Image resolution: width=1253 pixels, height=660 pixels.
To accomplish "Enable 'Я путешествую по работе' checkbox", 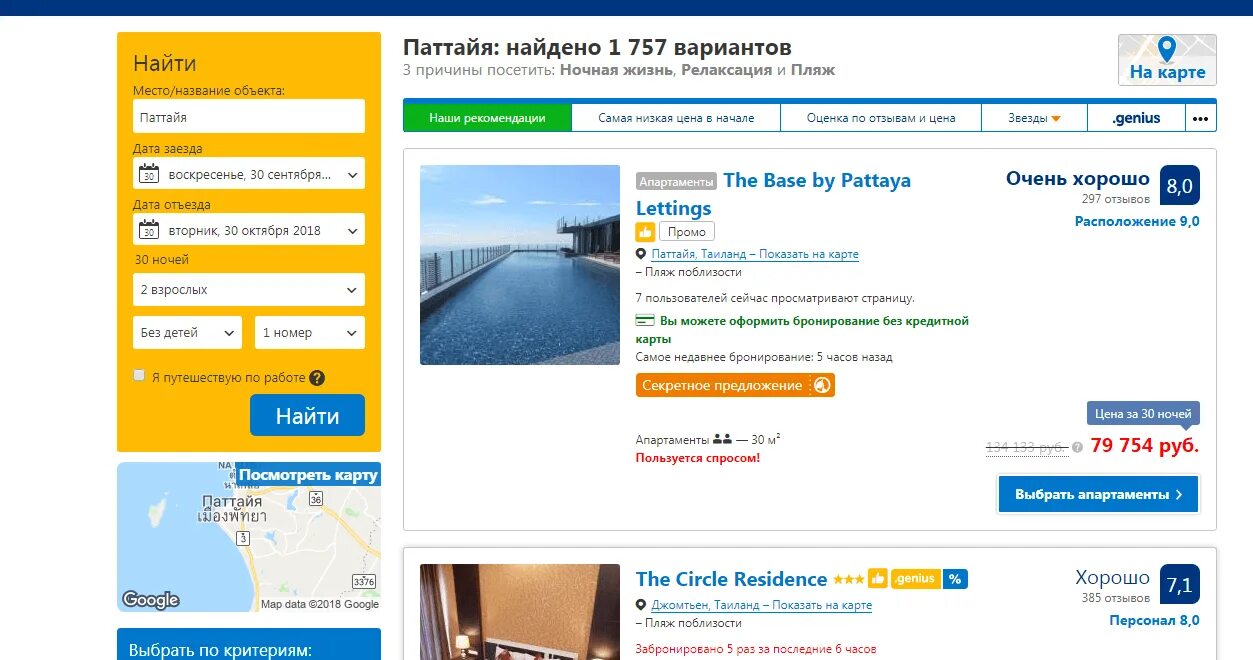I will (139, 376).
